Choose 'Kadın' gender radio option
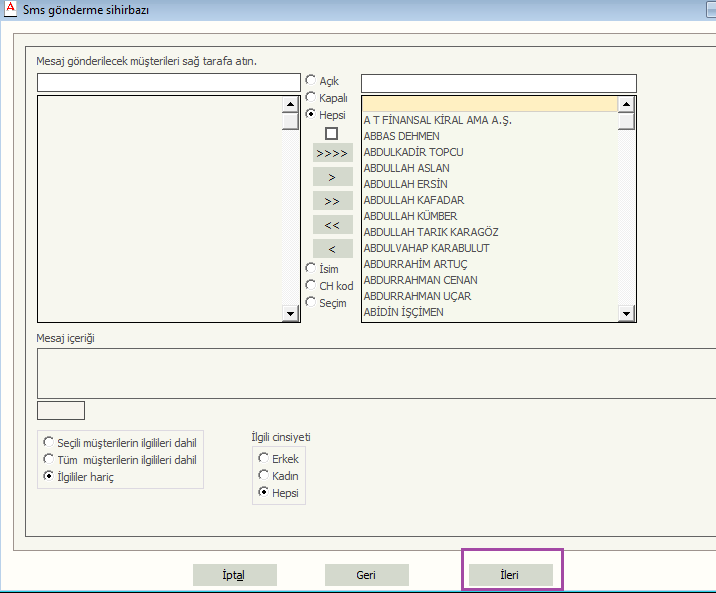Image resolution: width=716 pixels, height=593 pixels. (264, 475)
